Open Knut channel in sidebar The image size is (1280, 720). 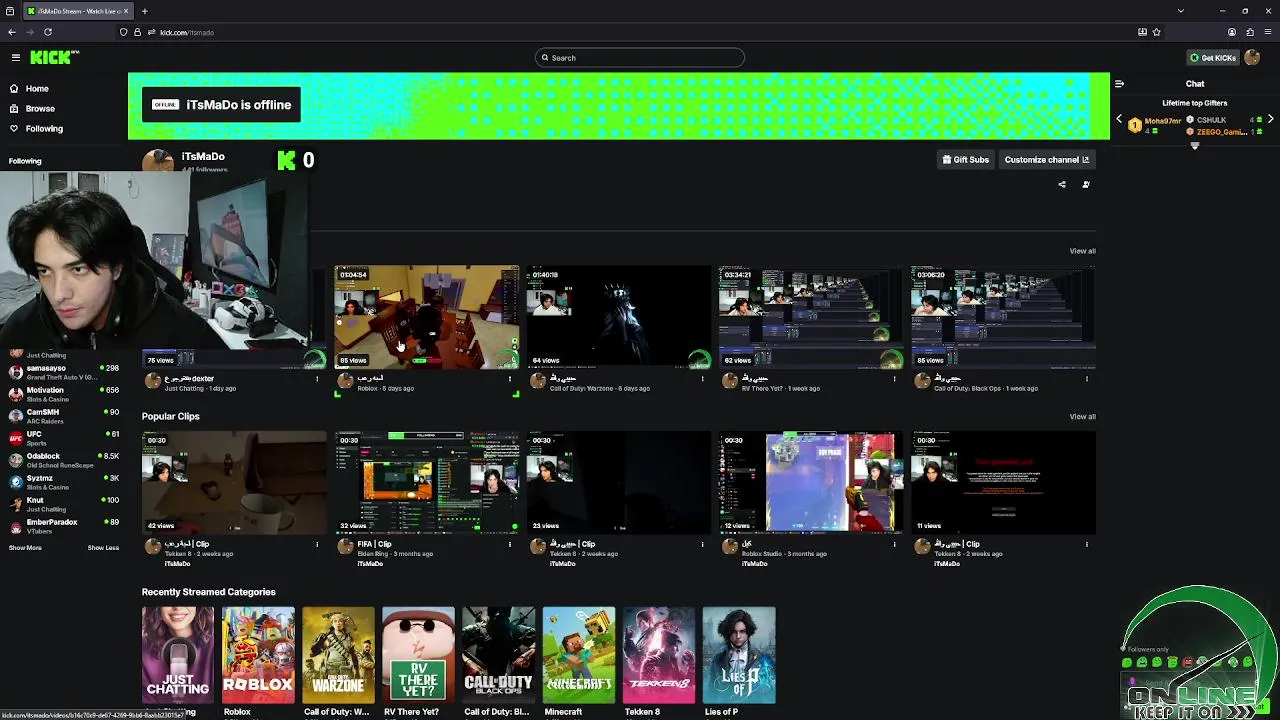[x=64, y=504]
